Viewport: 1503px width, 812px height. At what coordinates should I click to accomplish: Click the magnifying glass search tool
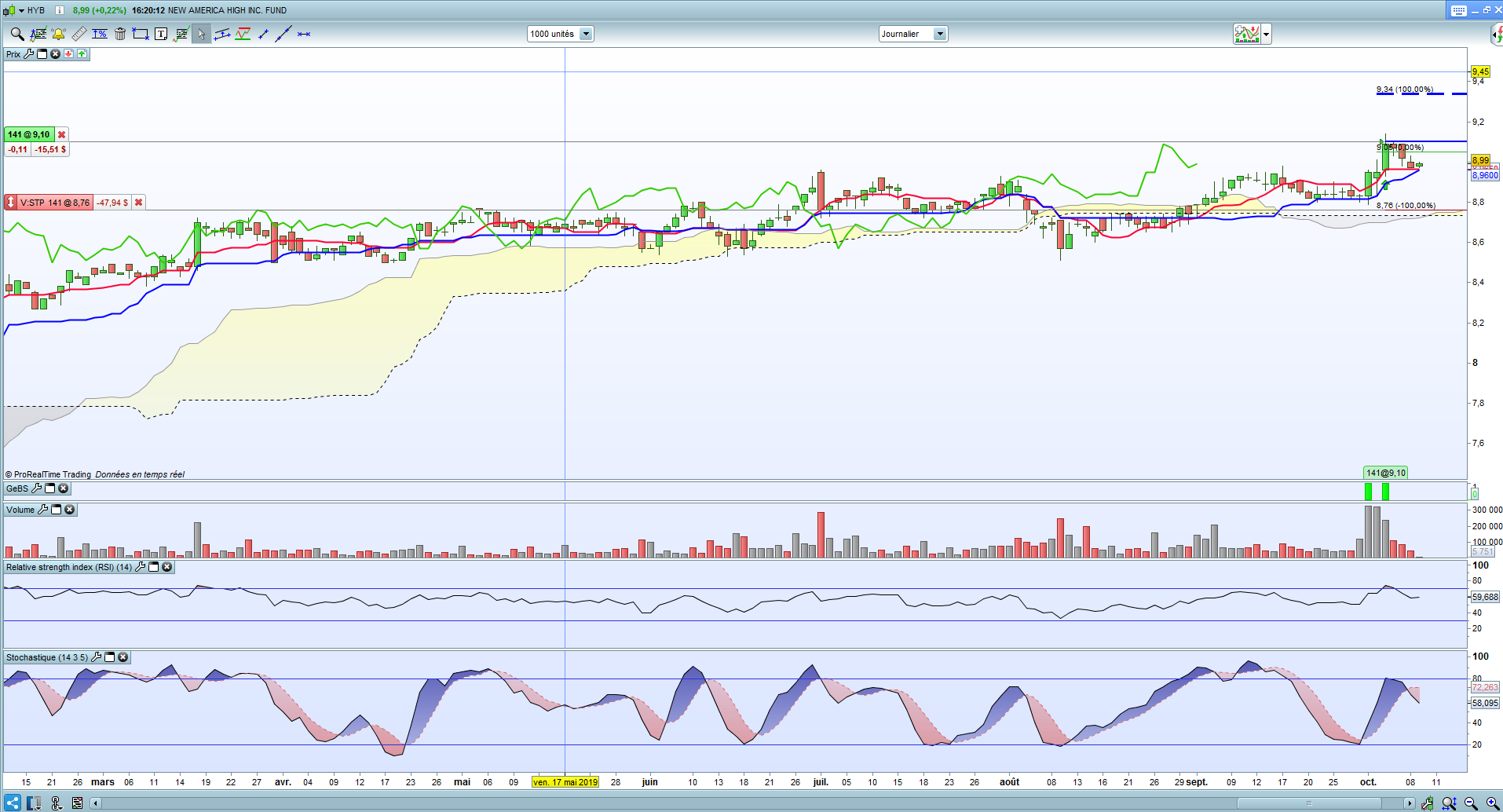[16, 34]
